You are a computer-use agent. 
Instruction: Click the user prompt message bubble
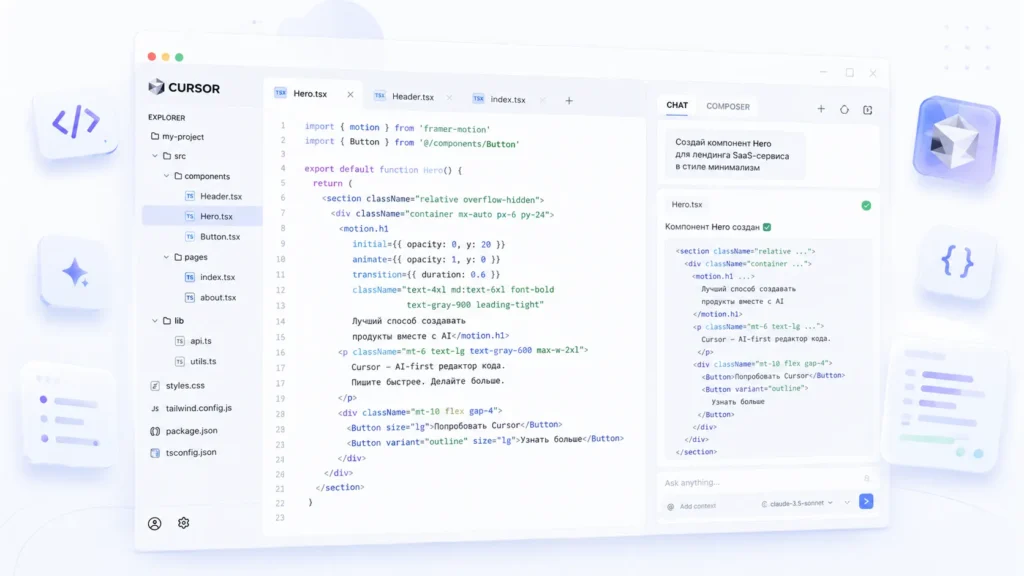(x=736, y=155)
